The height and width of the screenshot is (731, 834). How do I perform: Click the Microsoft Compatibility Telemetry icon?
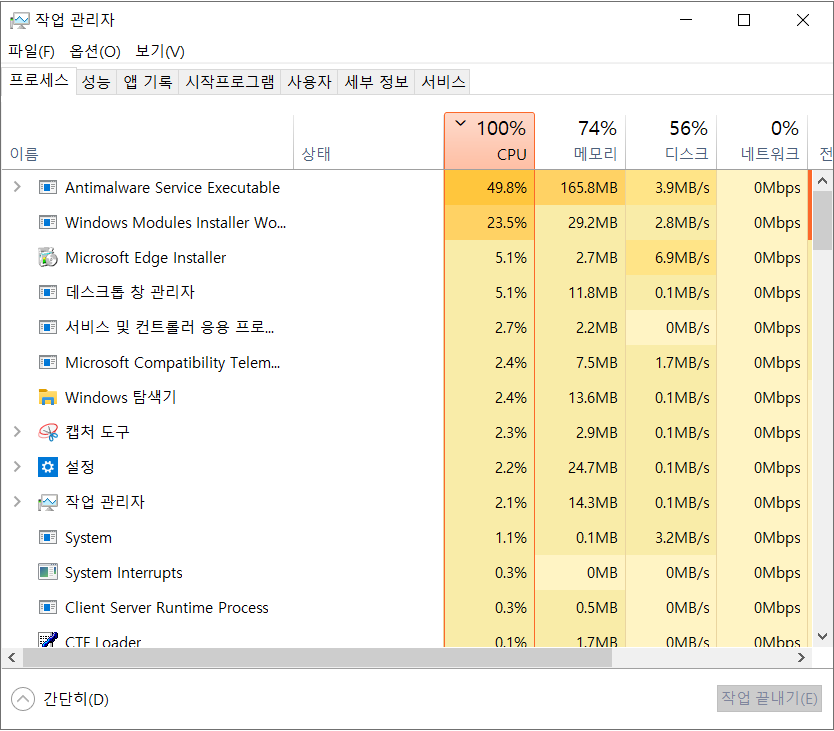click(48, 362)
